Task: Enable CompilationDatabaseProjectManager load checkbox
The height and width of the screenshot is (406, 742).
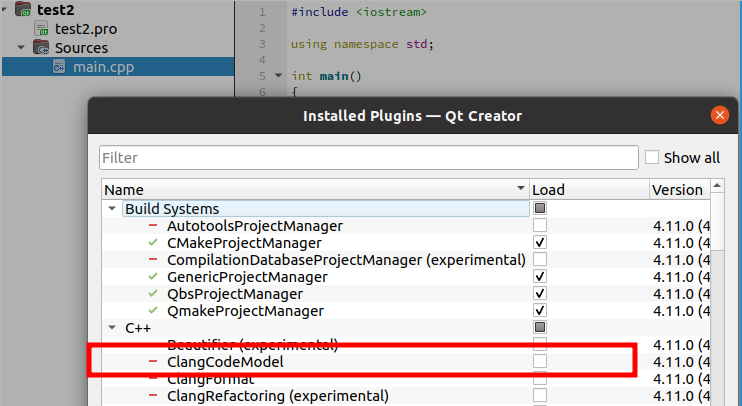Action: coord(540,259)
